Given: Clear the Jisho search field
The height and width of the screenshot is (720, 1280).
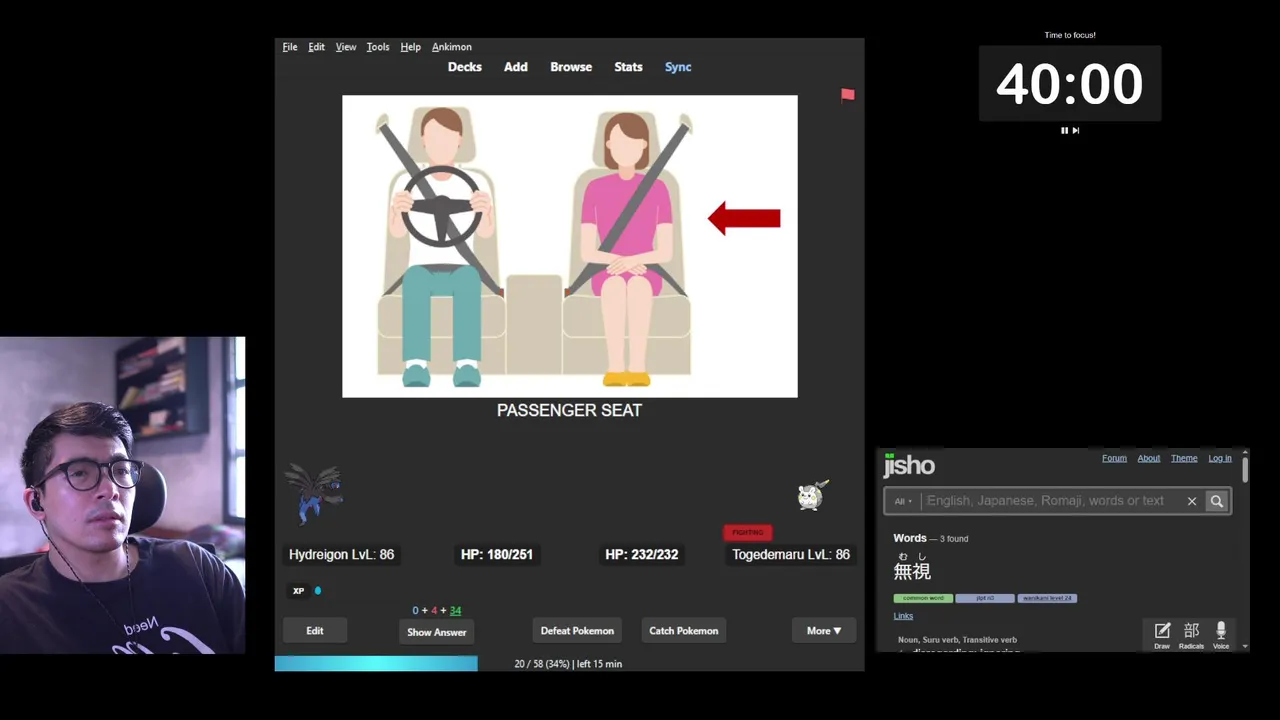Looking at the screenshot, I should point(1192,501).
